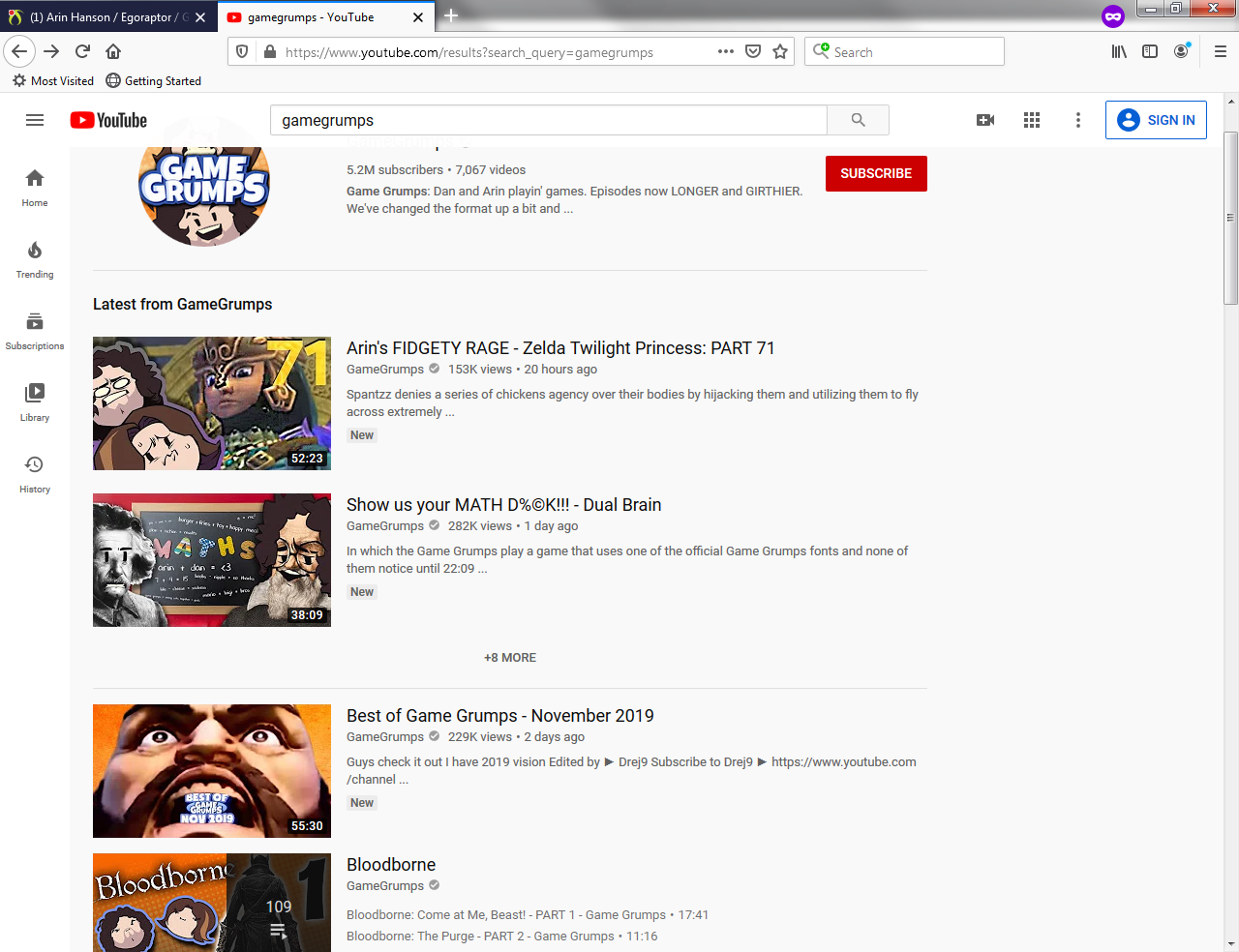
Task: Click the scrollbar up arrow
Action: tap(1231, 101)
